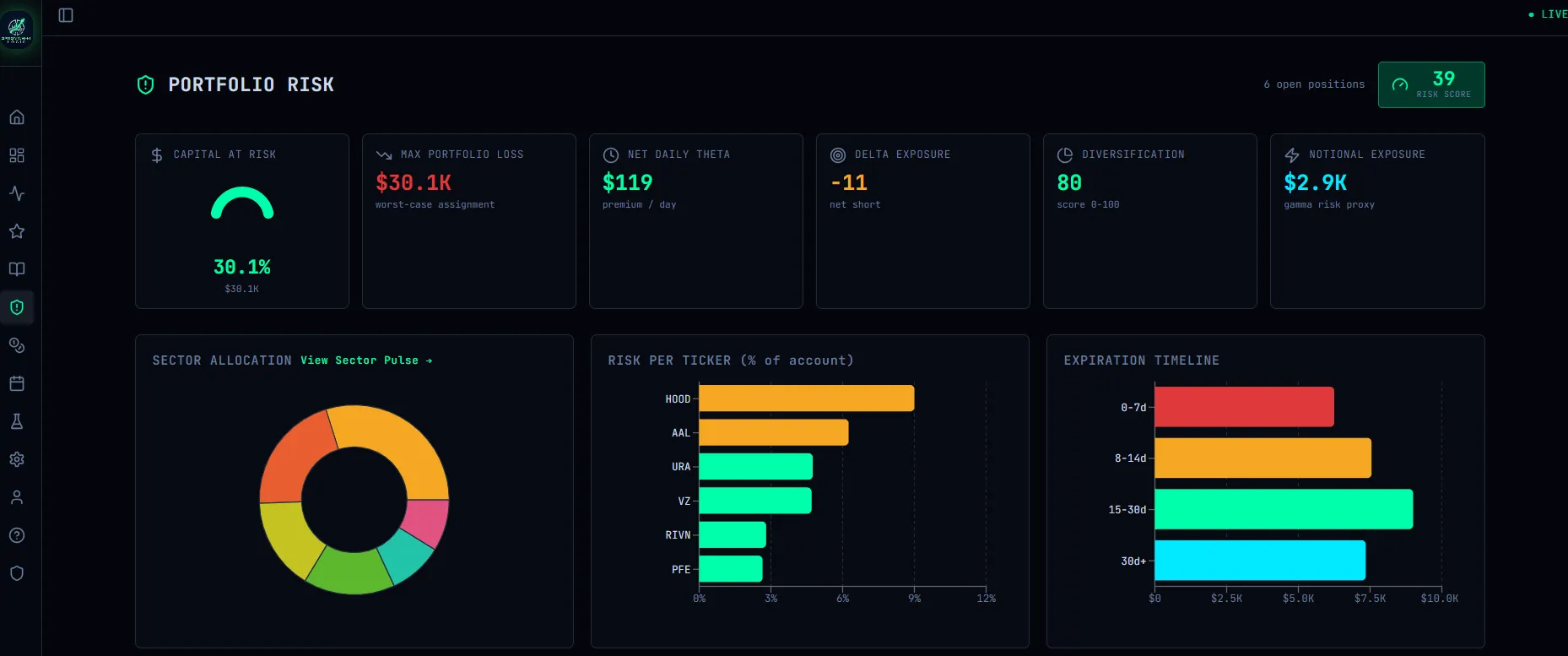Go to Home via the house icon

tap(17, 117)
